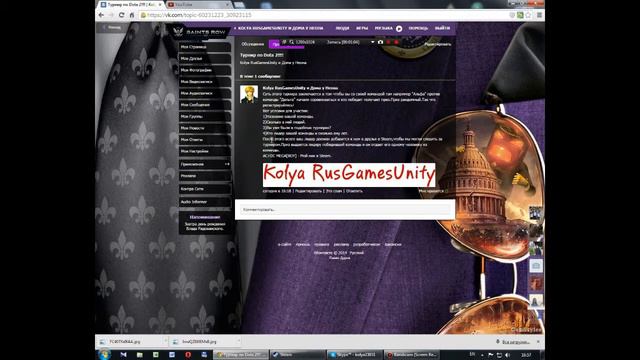The height and width of the screenshot is (360, 640).
Task: Open the Chrome menu icon
Action: (539, 15)
